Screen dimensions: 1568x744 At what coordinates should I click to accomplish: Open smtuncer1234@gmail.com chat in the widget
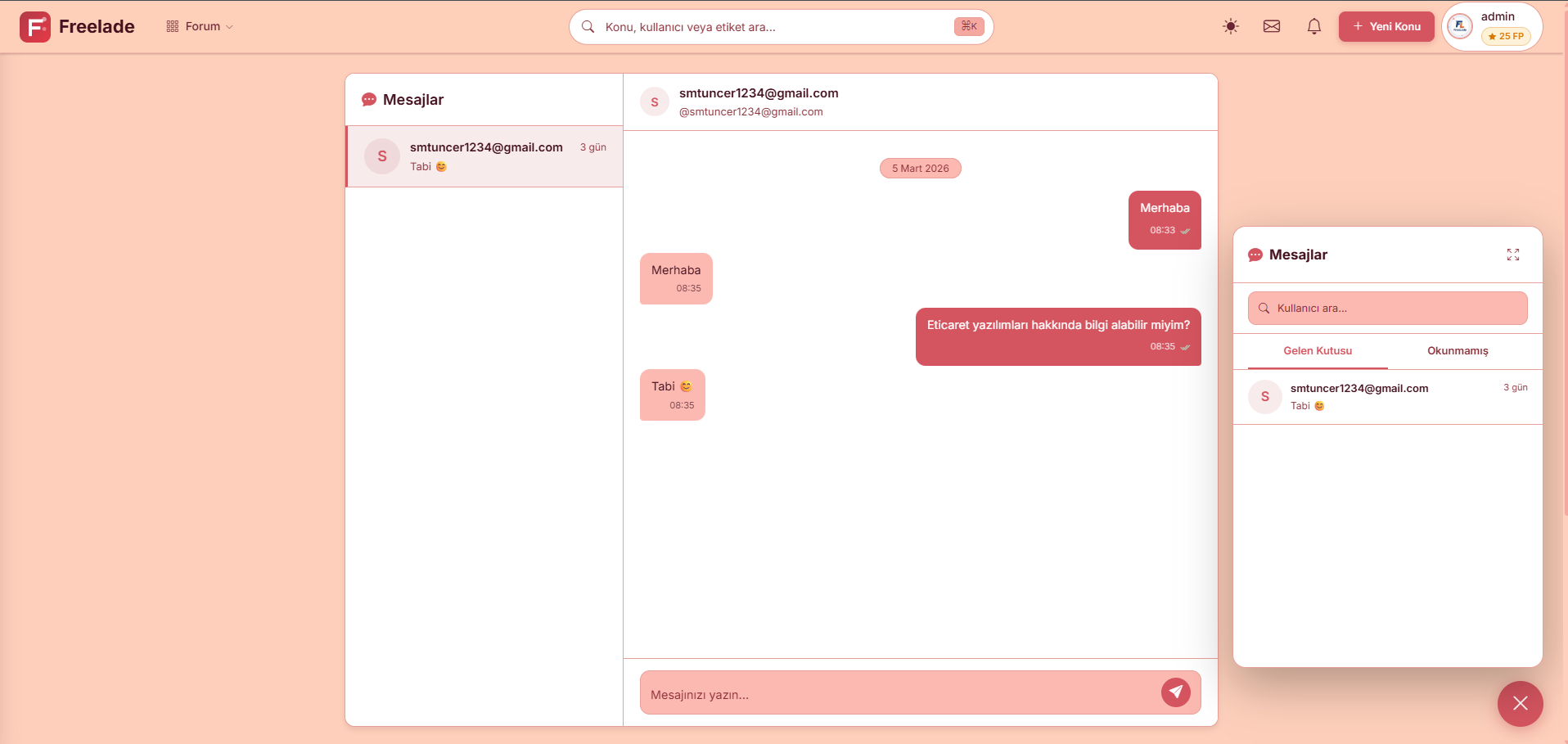click(1388, 397)
